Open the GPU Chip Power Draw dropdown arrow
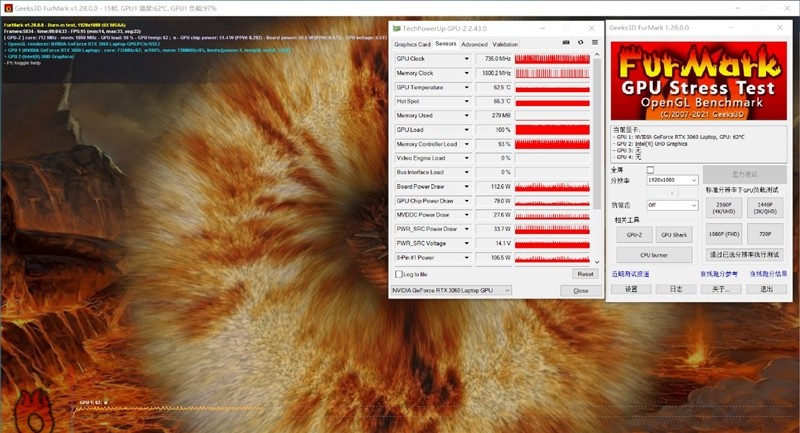This screenshot has height=433, width=800. coord(466,201)
